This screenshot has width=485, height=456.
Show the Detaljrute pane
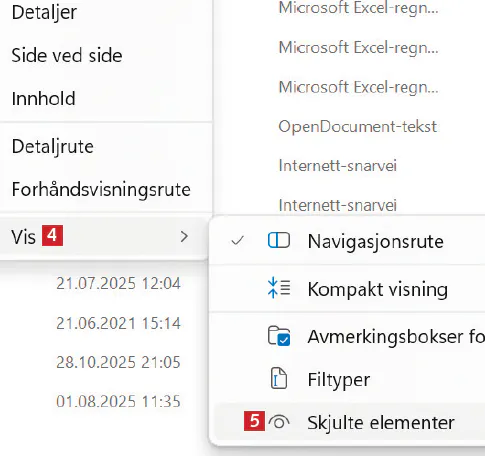point(53,147)
